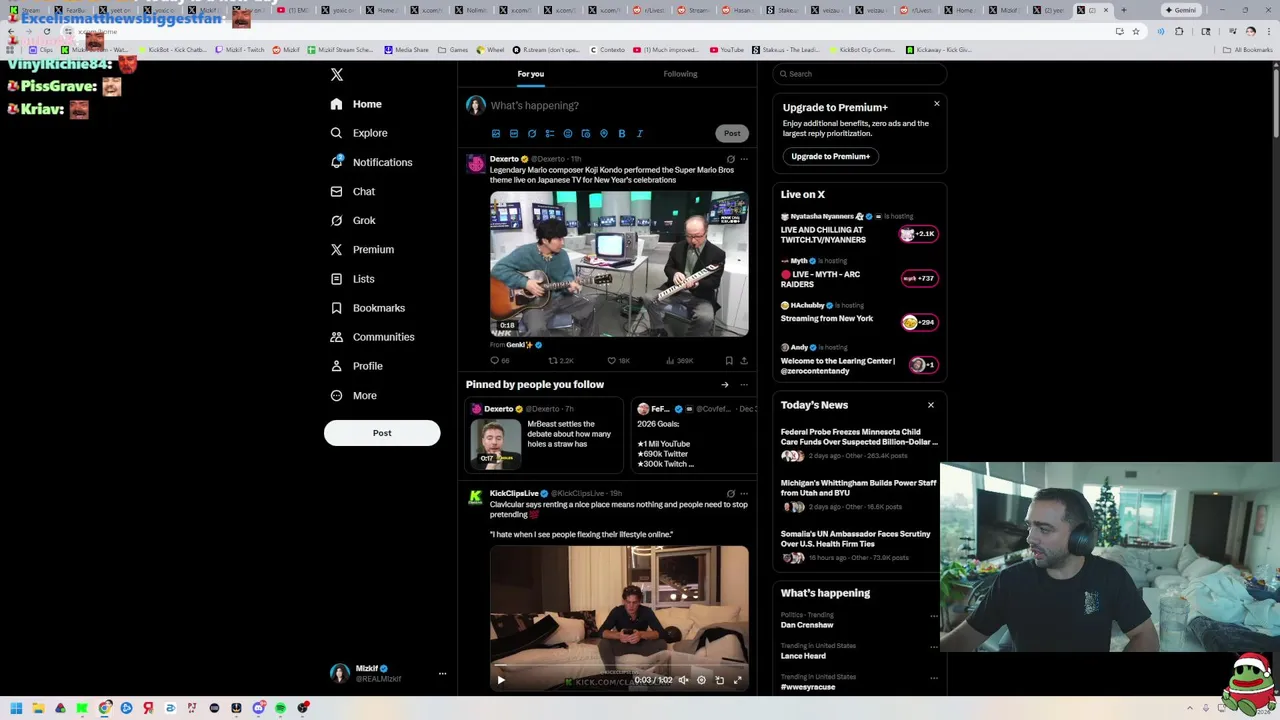Open KickClipsLive video settings gear
This screenshot has width=1280, height=720.
point(701,680)
